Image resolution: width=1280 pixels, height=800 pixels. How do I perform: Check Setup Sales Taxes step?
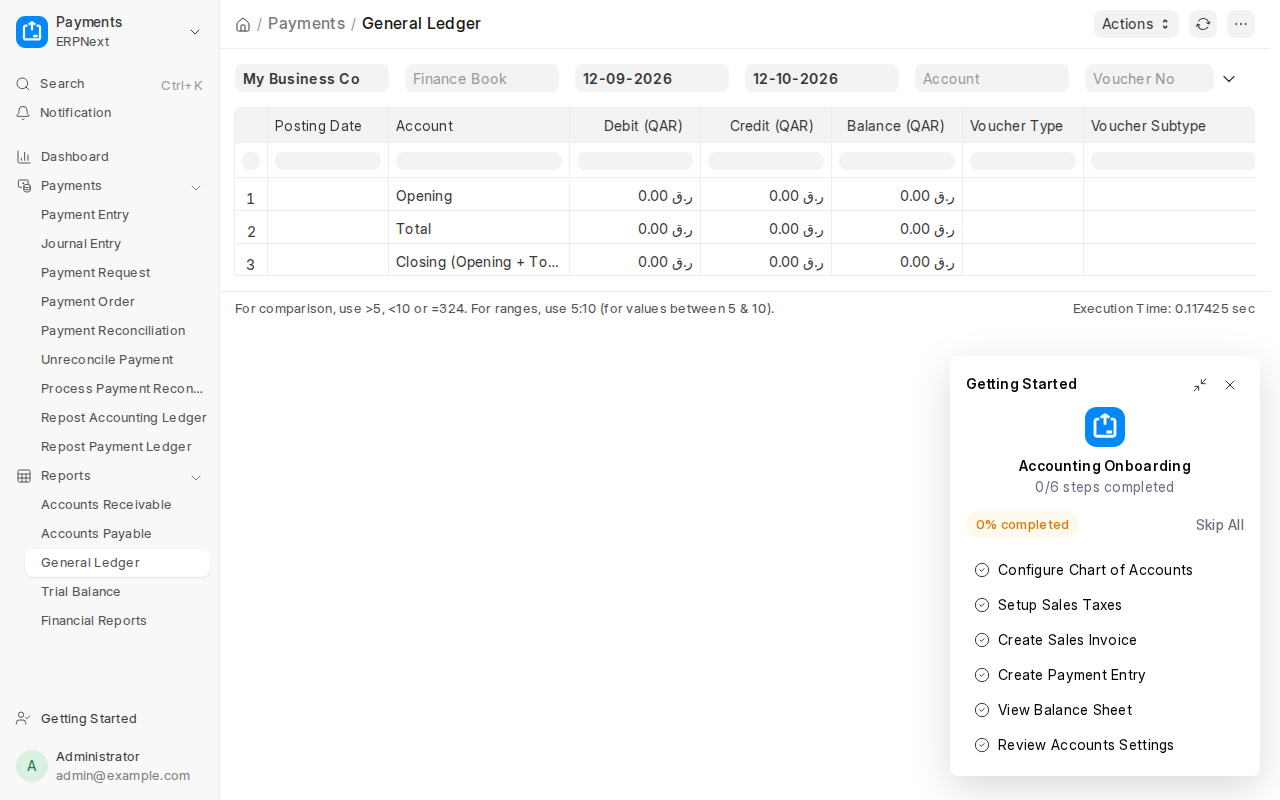tap(982, 605)
